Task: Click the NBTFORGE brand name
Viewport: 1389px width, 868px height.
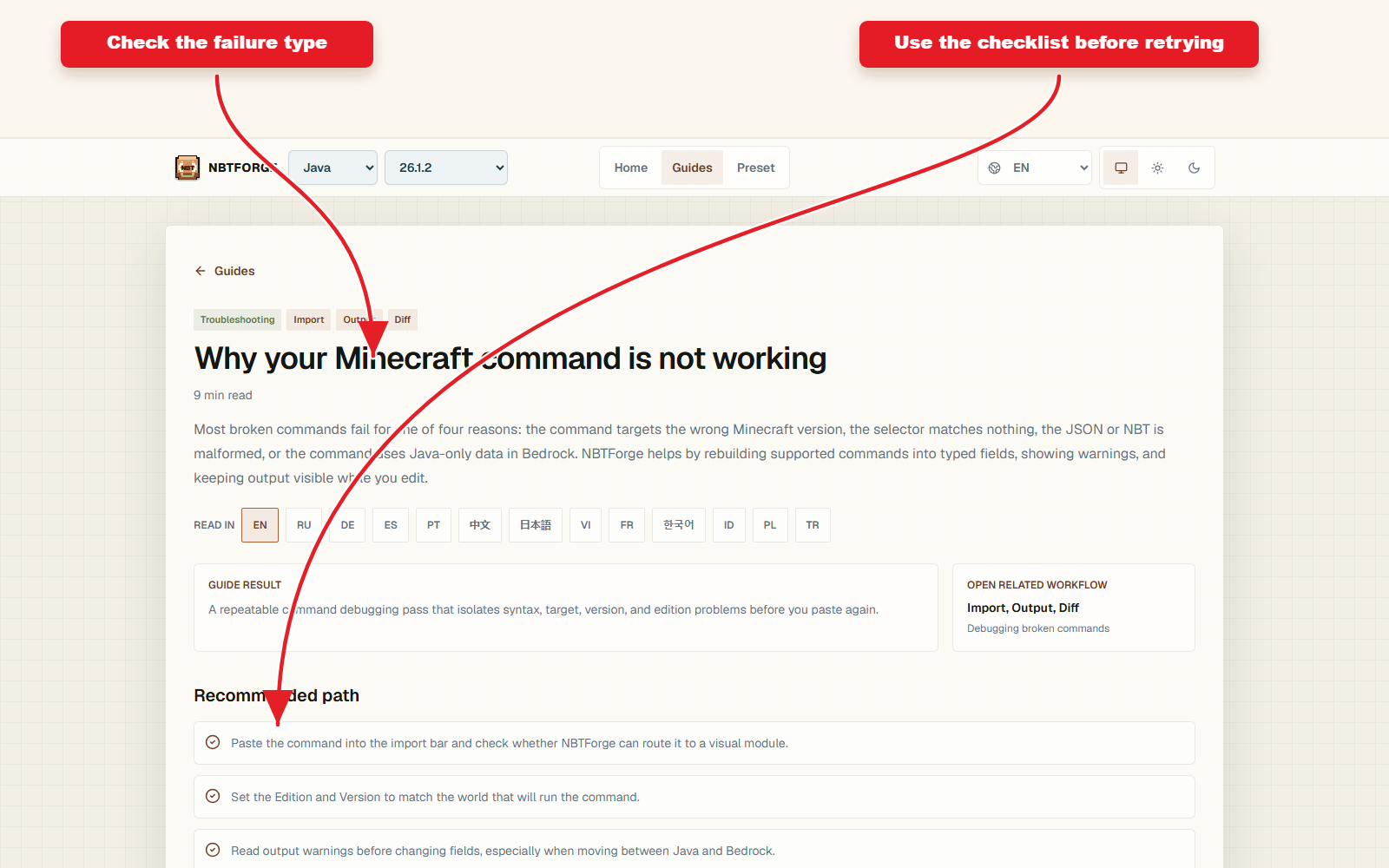Action: click(x=242, y=168)
